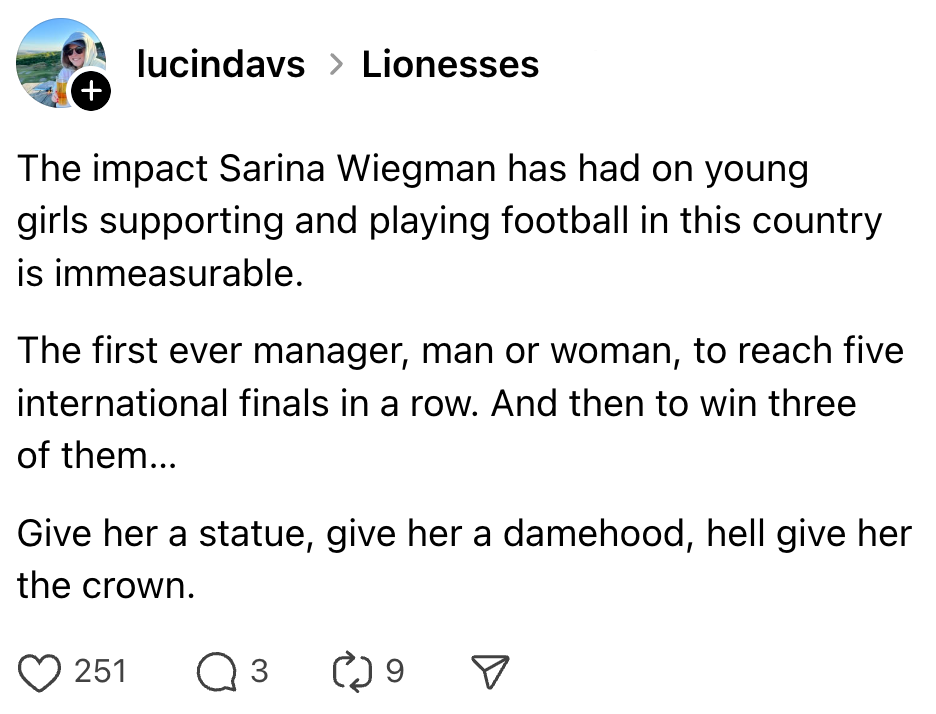936x714 pixels.
Task: Click the chevron between lucindavs and Lionesses
Action: 334,66
